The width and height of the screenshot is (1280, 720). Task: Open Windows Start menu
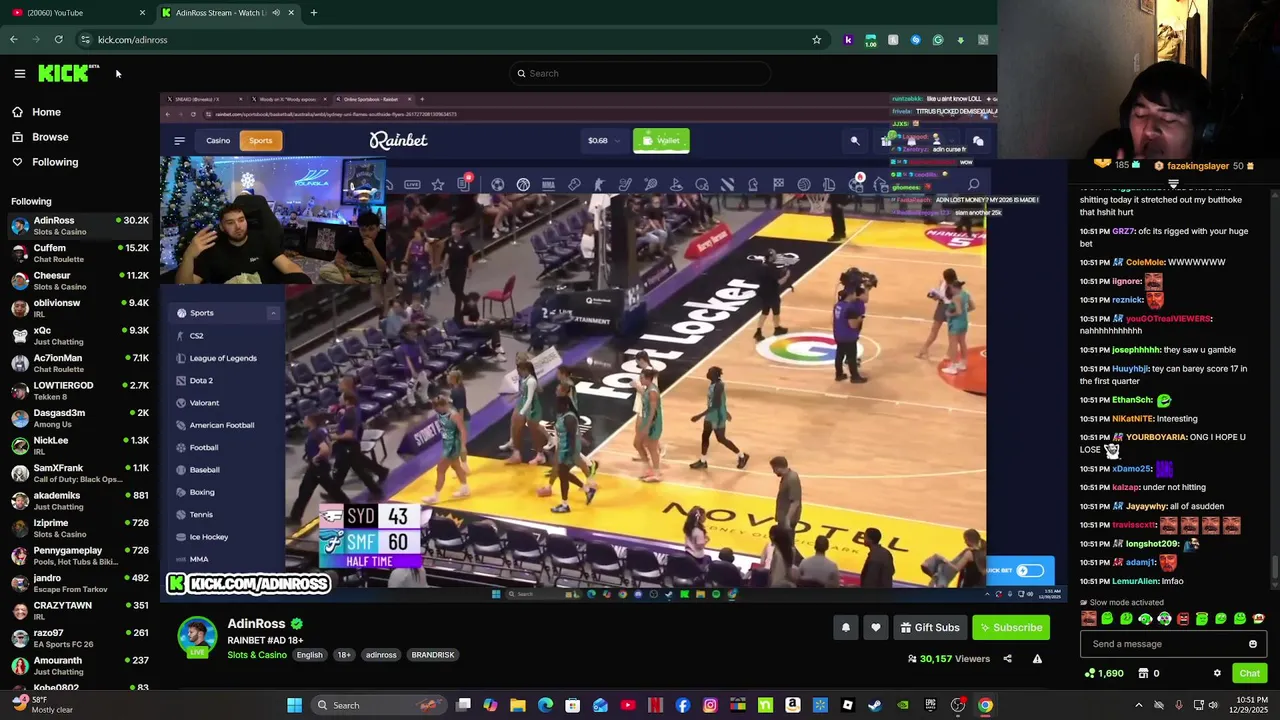294,705
